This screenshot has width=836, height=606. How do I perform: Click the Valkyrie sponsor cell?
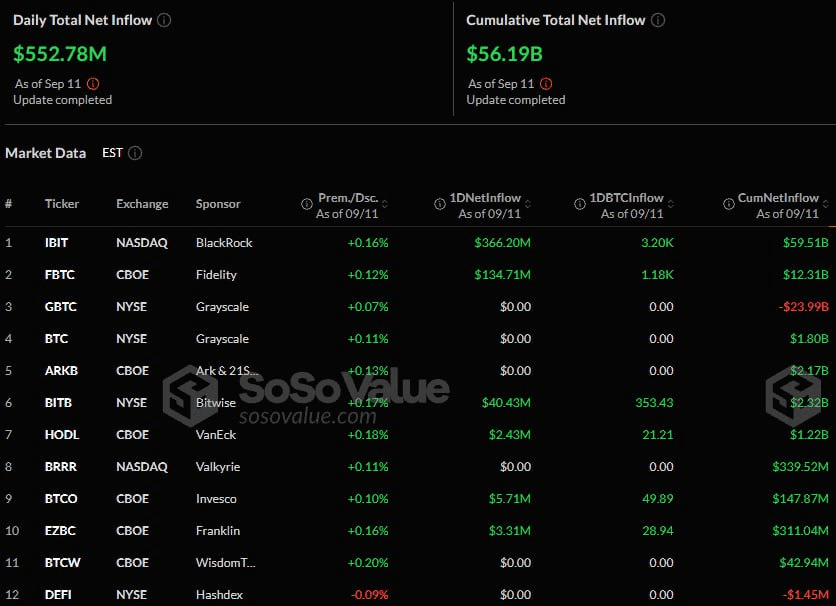pos(218,466)
